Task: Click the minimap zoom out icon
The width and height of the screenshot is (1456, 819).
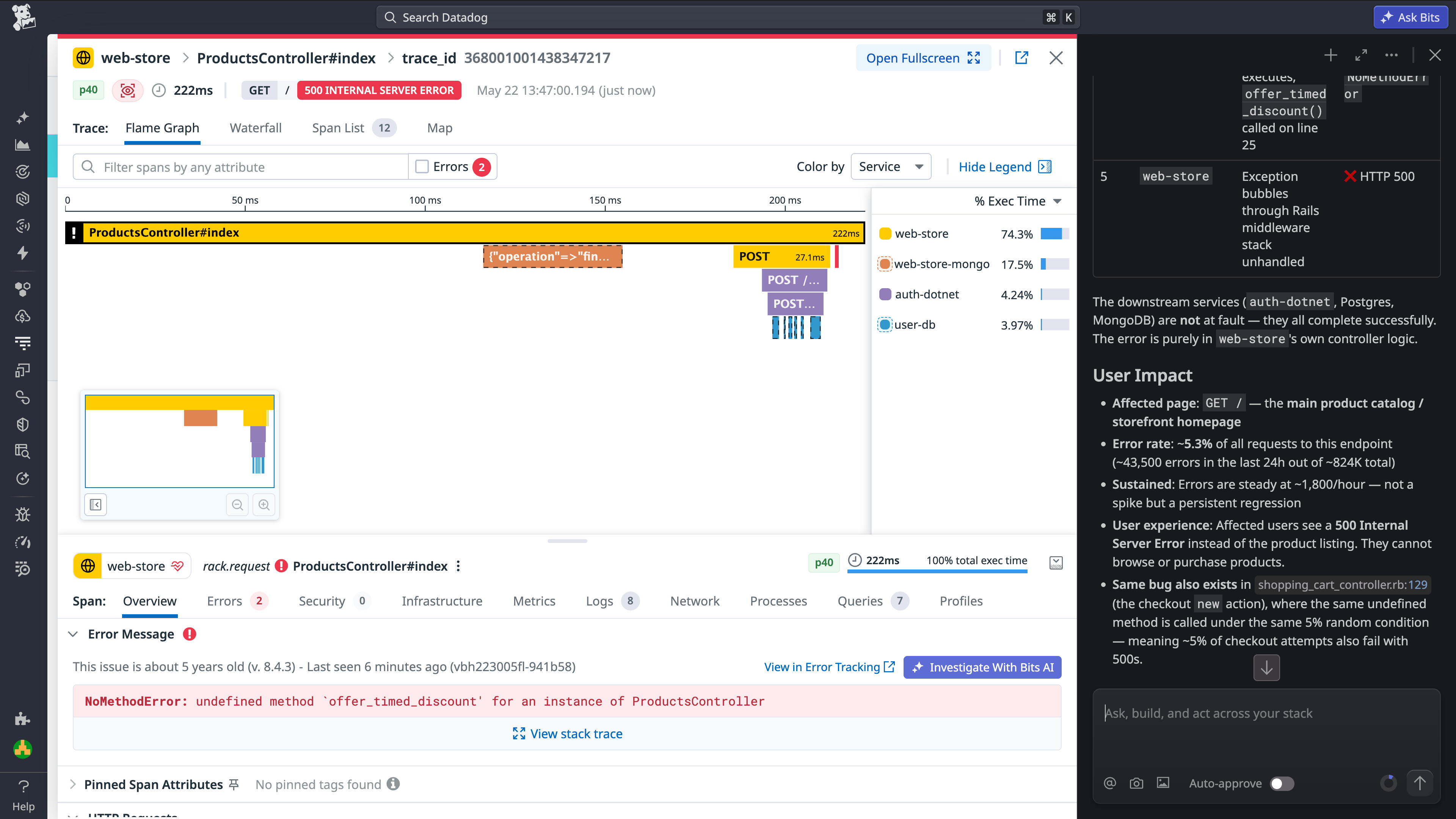Action: click(x=237, y=505)
